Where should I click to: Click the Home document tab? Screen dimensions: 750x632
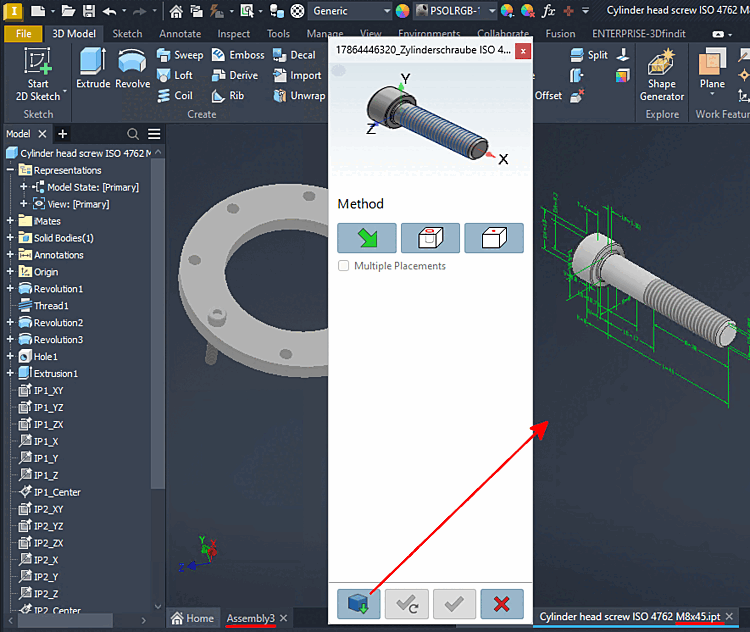[x=193, y=618]
